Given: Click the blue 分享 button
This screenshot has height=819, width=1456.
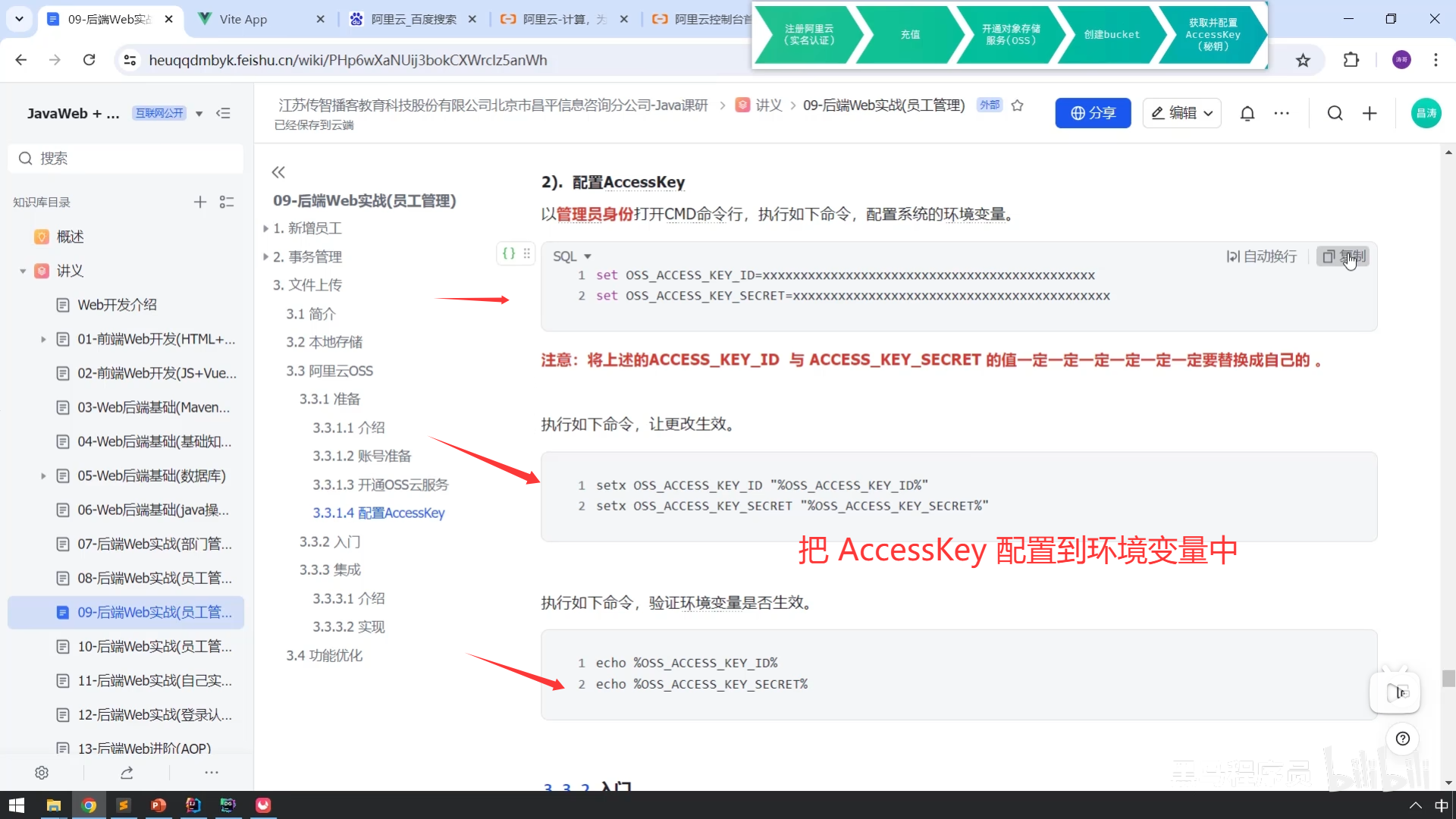Looking at the screenshot, I should point(1092,113).
